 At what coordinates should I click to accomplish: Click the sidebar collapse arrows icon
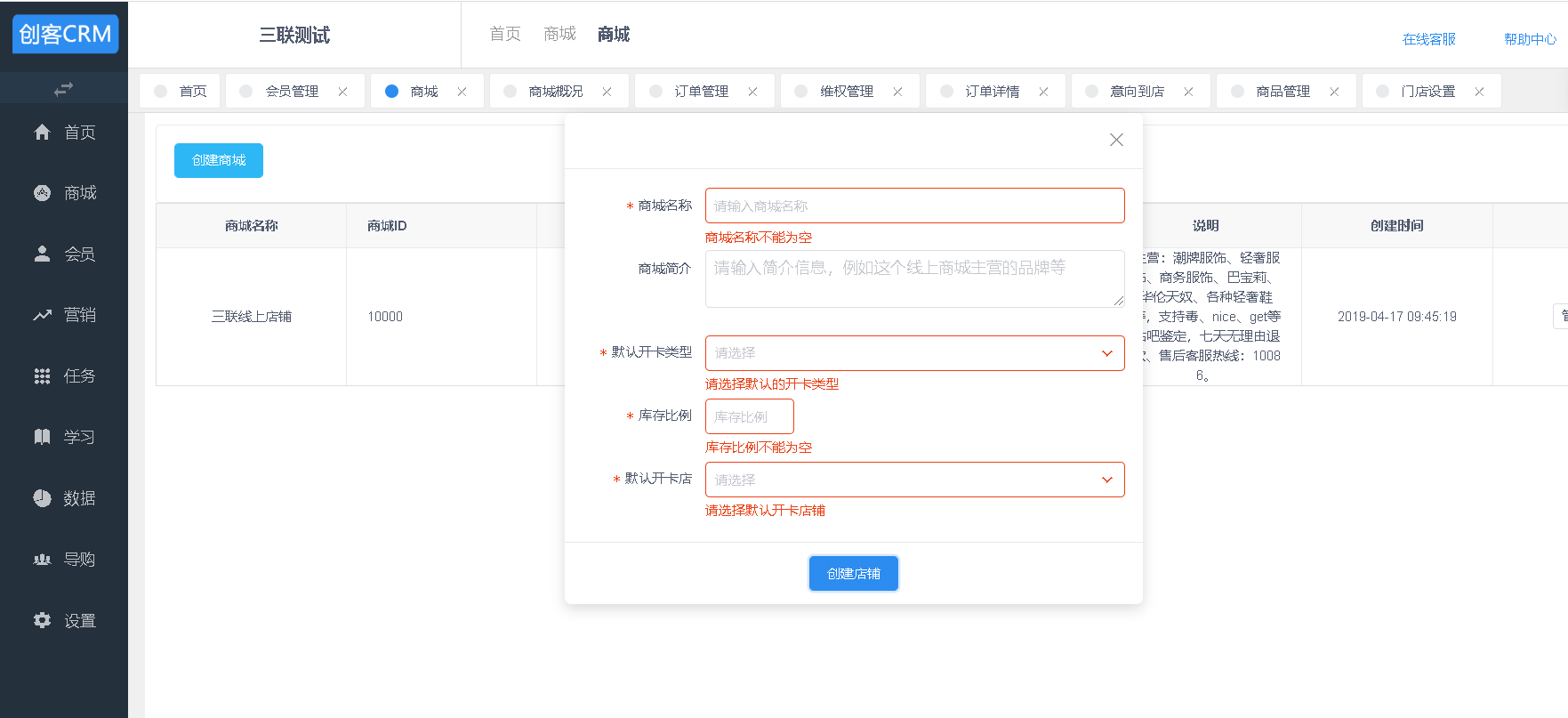coord(63,89)
